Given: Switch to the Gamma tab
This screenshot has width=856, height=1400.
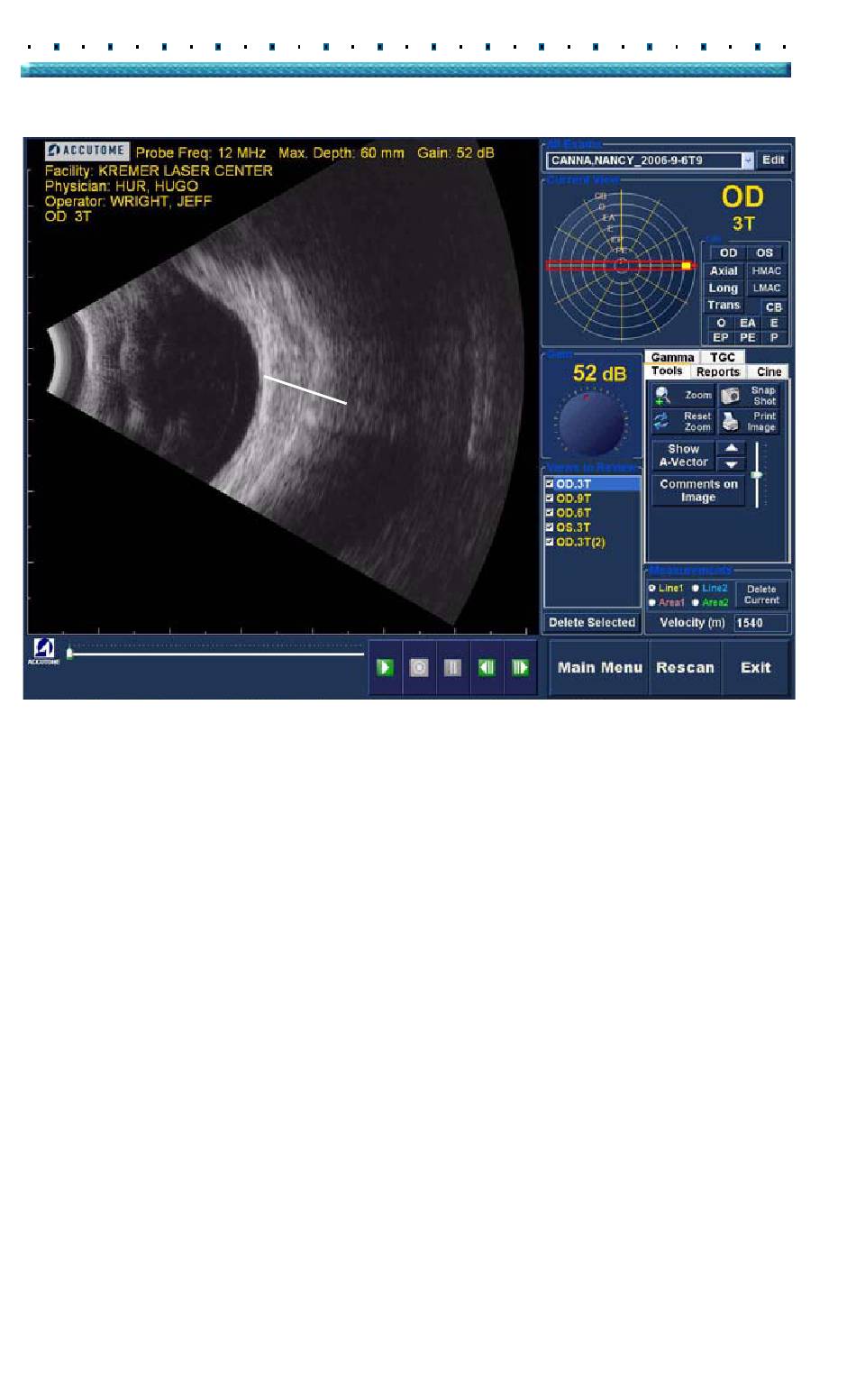Looking at the screenshot, I should point(672,358).
